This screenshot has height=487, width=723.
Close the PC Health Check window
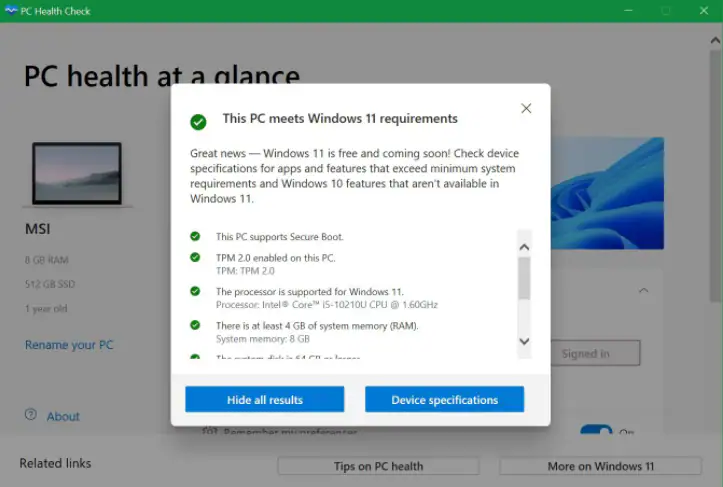click(x=704, y=10)
